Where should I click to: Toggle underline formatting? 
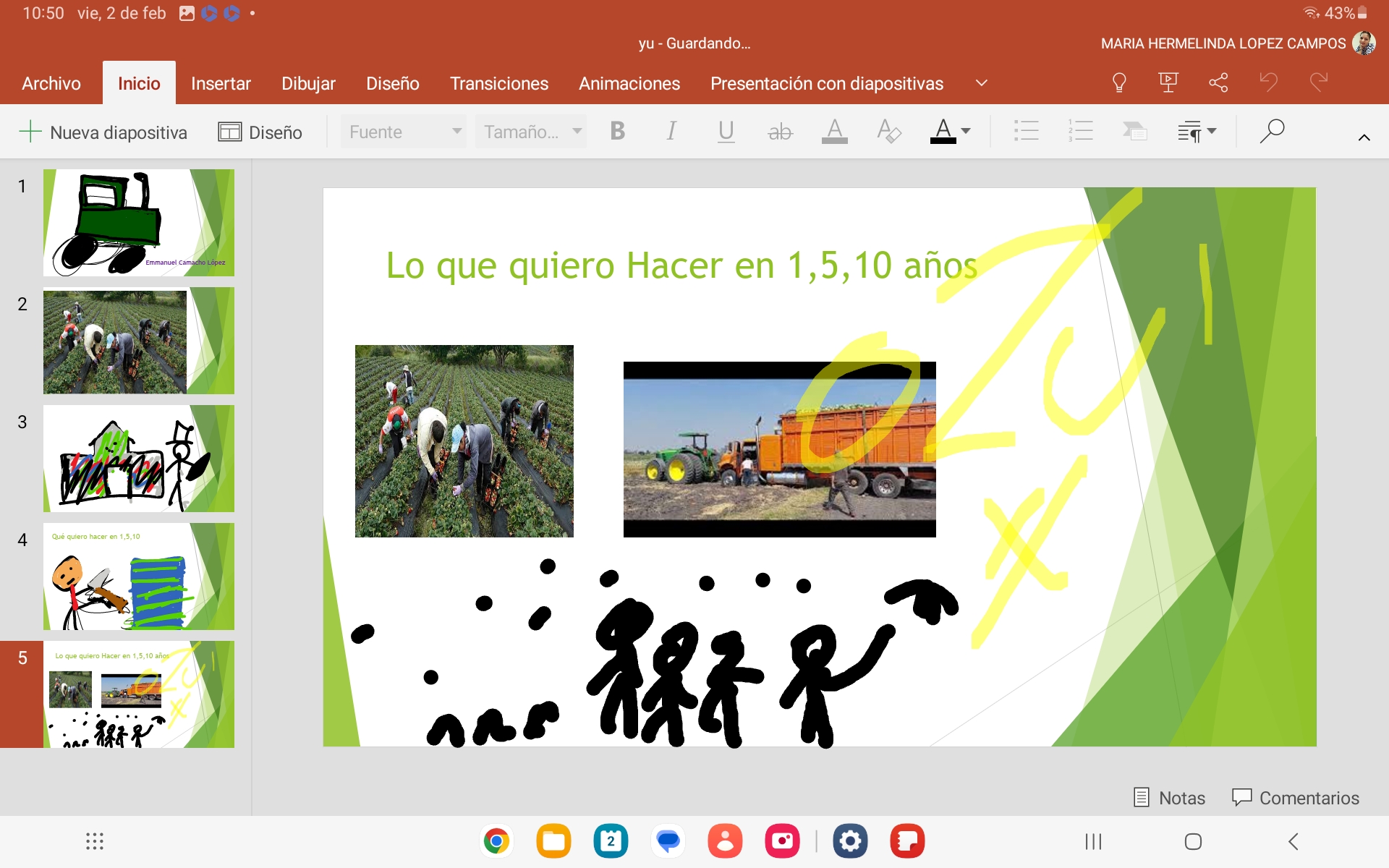coord(726,132)
